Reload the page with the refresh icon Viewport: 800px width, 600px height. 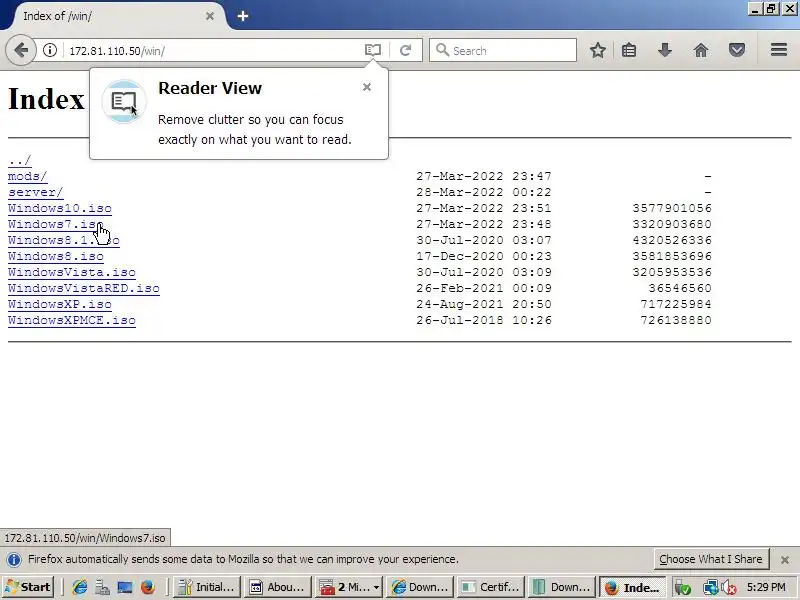(x=406, y=50)
